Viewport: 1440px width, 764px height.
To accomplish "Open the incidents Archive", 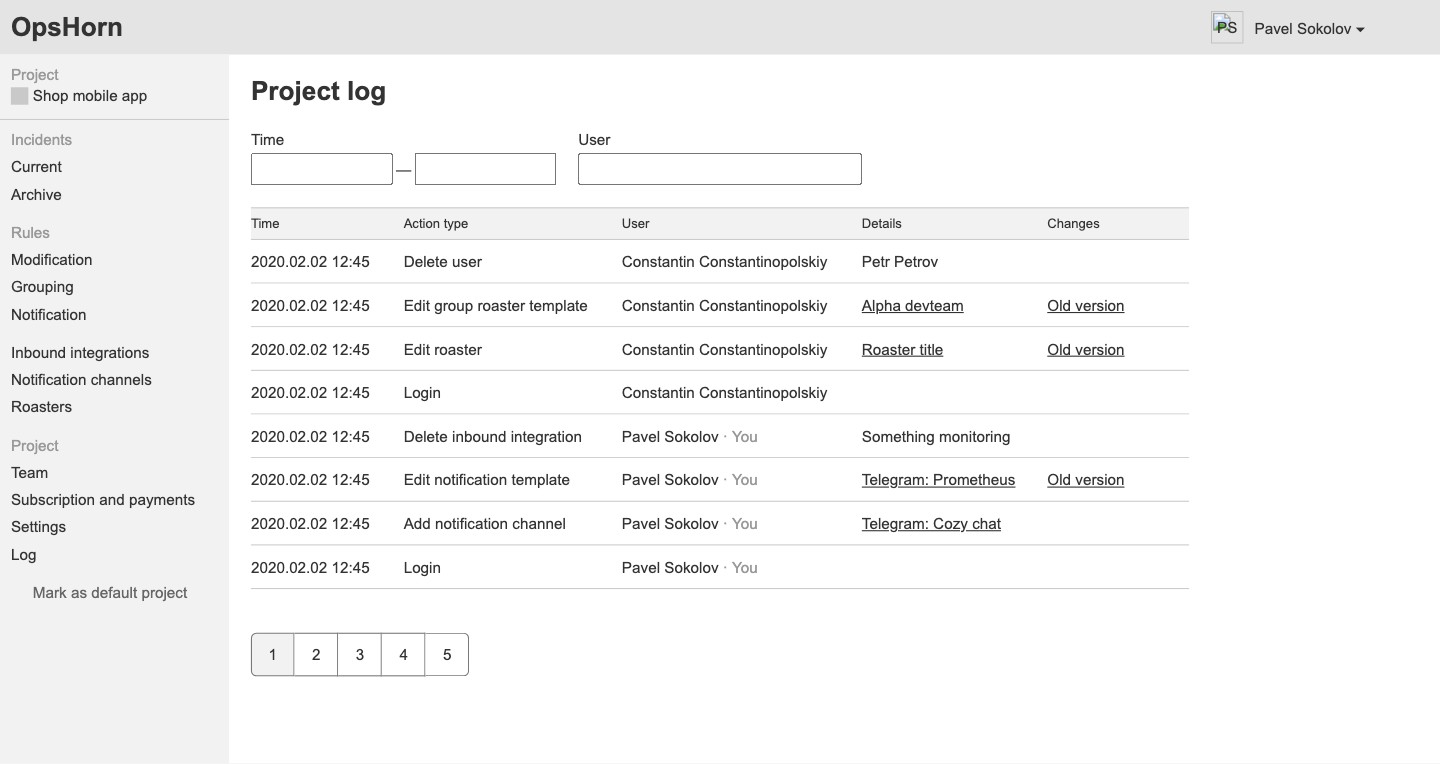I will (x=36, y=195).
